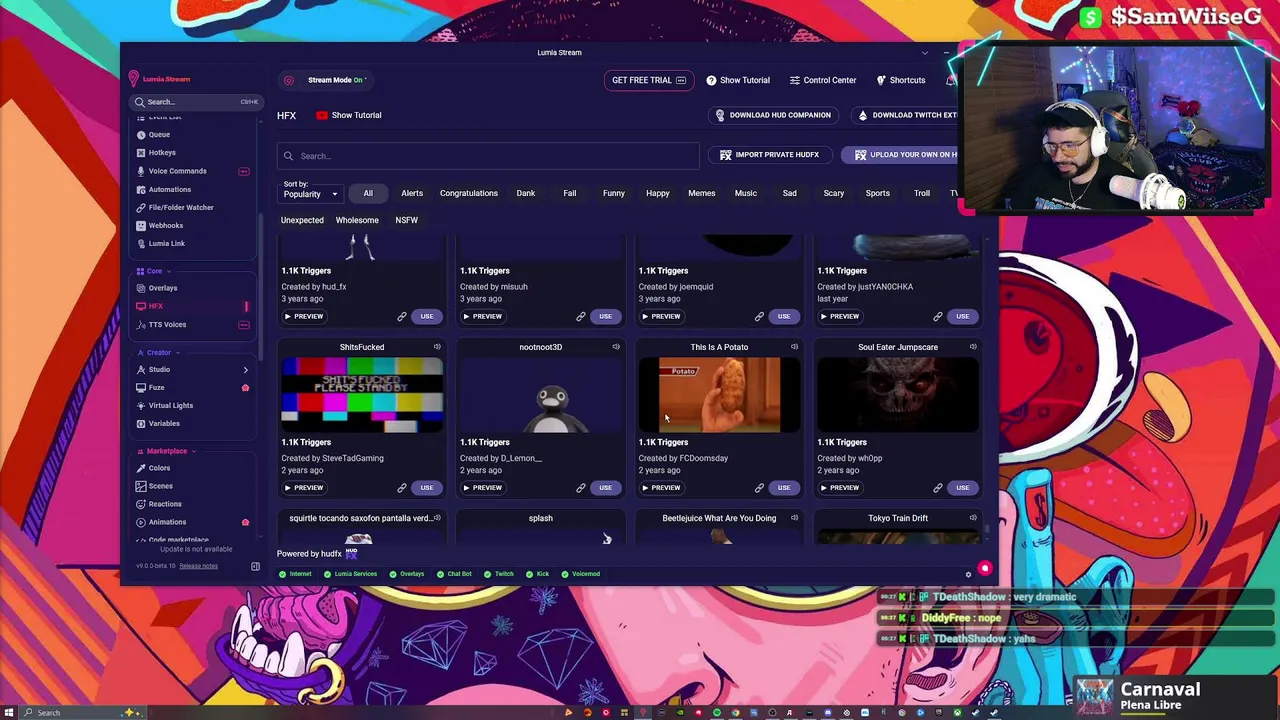Open Voice Commands in the sidebar
Screen dimensions: 1280x720
(x=177, y=171)
